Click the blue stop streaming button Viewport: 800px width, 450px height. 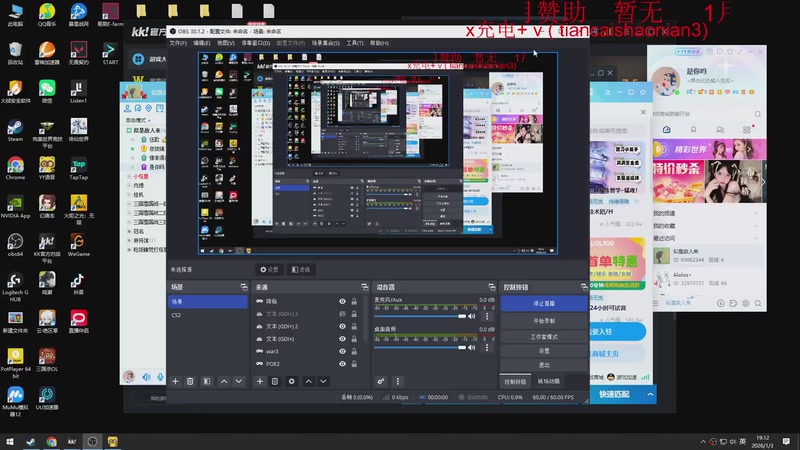point(544,303)
